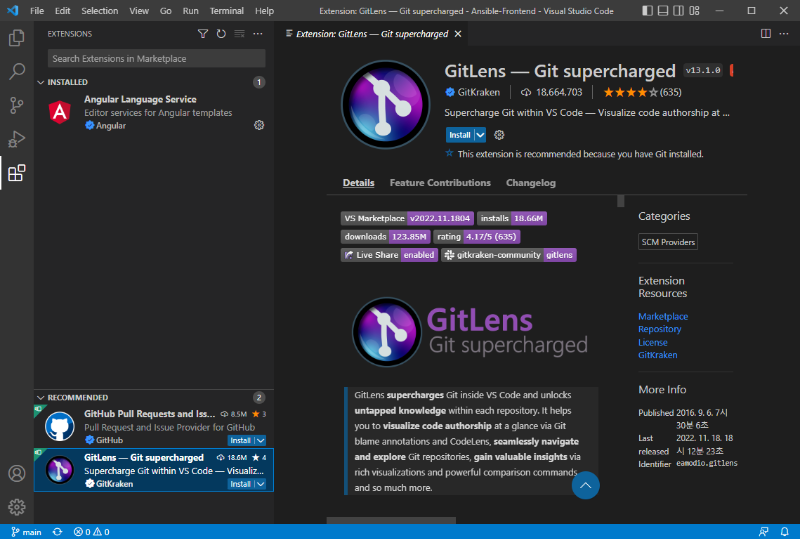
Task: Click the GitHub Pull Requests extension icon
Action: 60,426
